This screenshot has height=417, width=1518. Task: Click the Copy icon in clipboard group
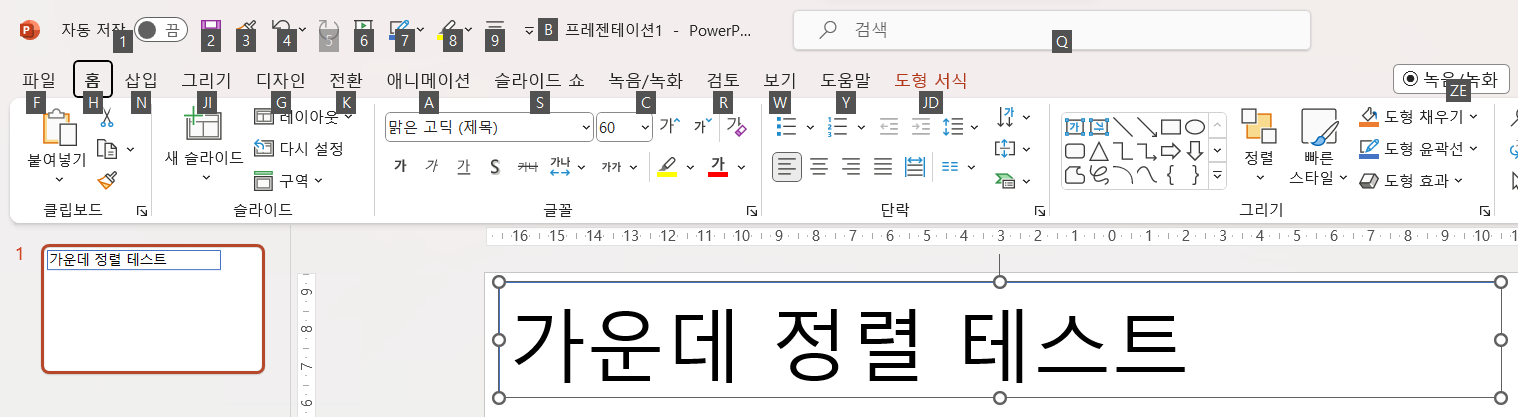(x=106, y=149)
